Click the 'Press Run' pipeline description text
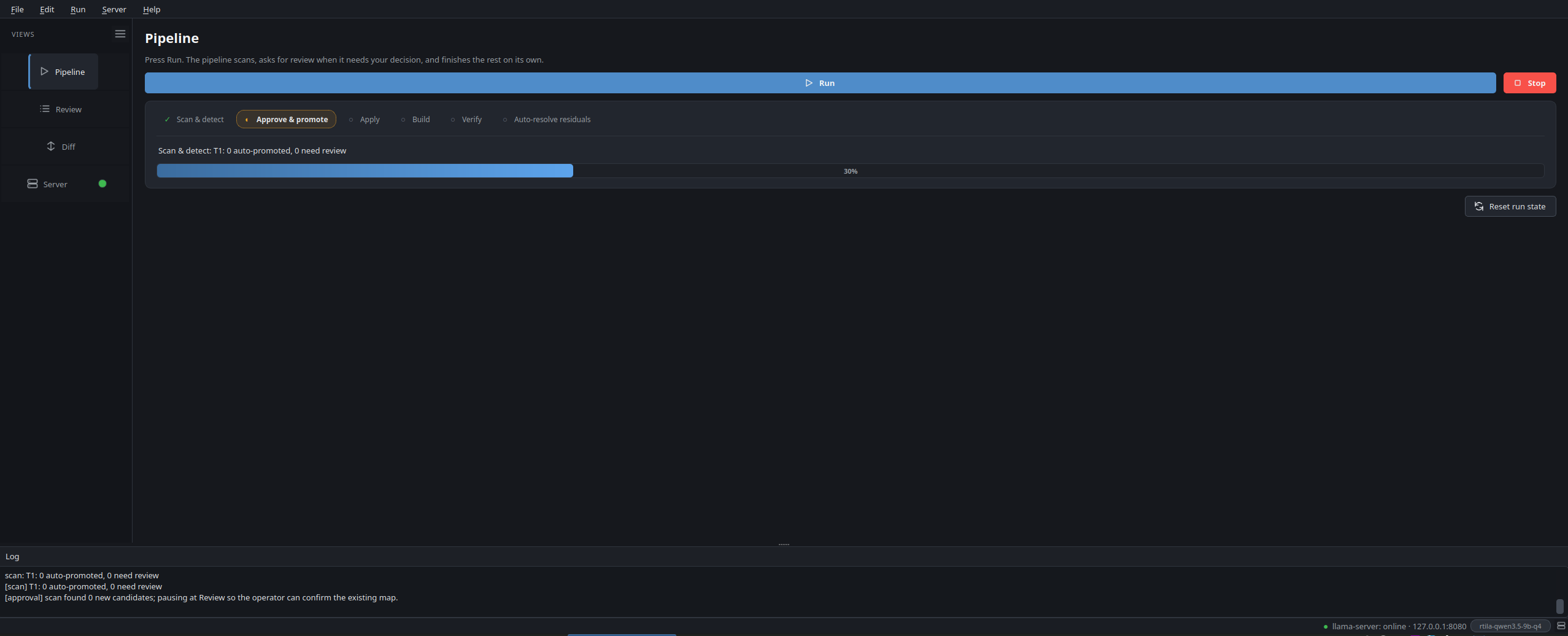The image size is (1568, 636). point(344,60)
